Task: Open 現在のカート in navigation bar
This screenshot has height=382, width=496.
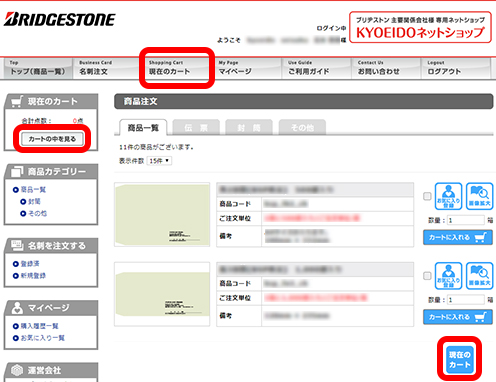Action: 177,68
